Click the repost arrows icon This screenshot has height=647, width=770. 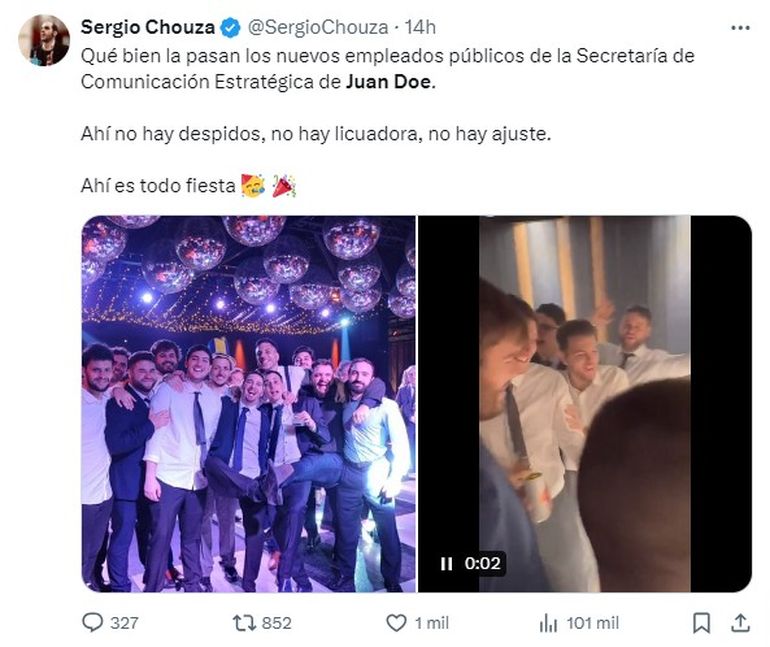(x=243, y=622)
